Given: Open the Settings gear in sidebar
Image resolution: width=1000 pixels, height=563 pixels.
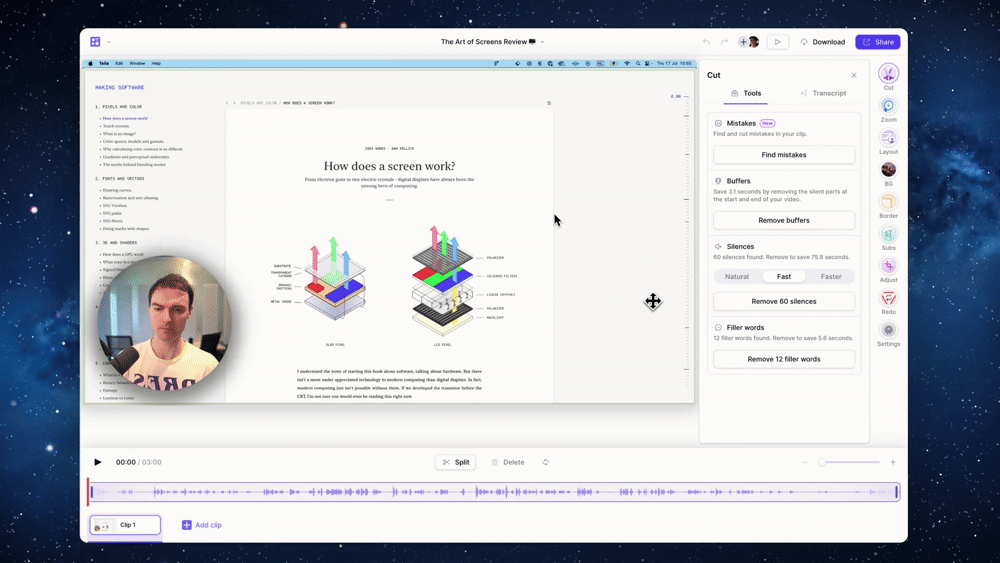Looking at the screenshot, I should (888, 333).
